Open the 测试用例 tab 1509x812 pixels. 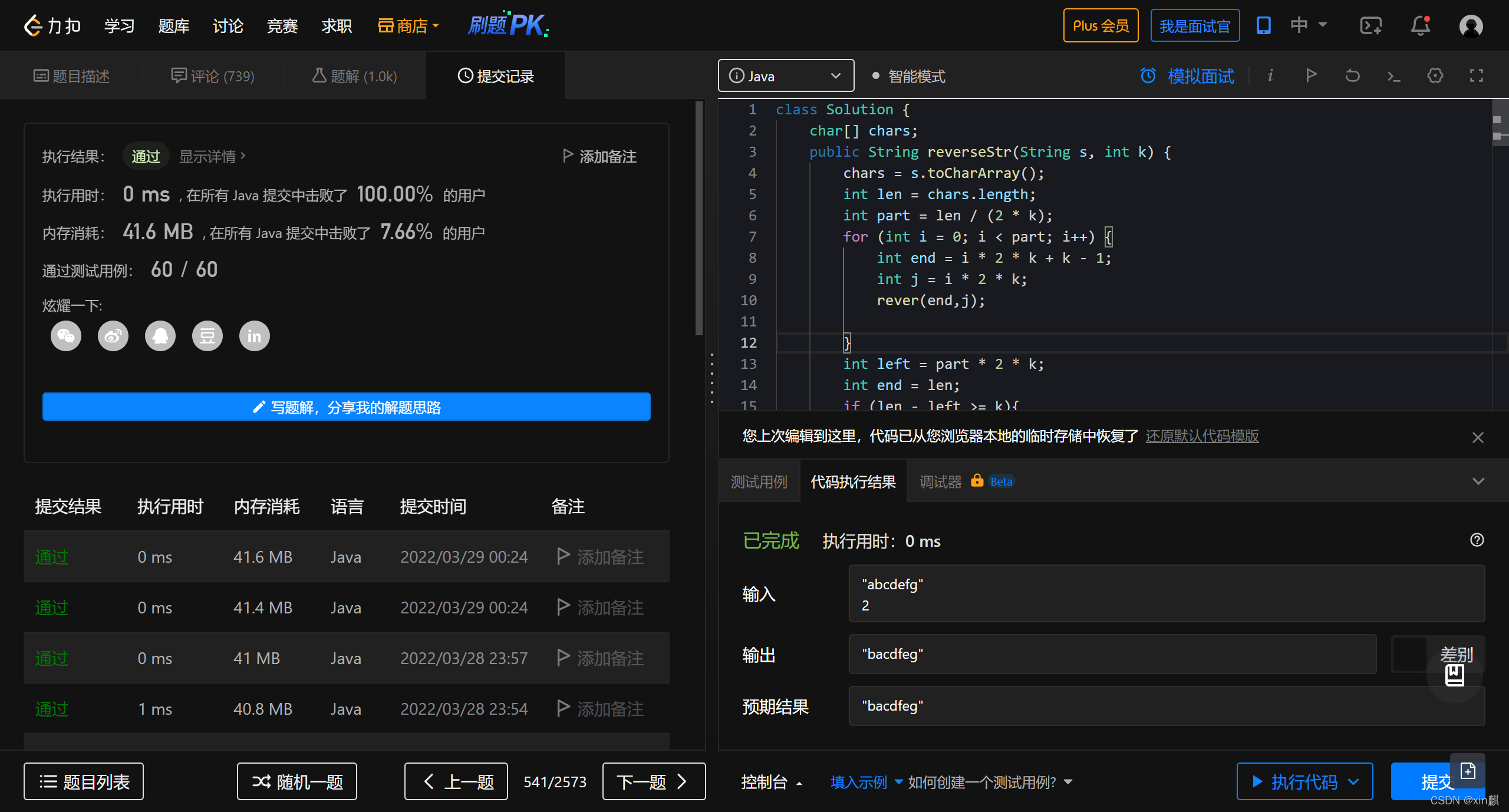759,482
